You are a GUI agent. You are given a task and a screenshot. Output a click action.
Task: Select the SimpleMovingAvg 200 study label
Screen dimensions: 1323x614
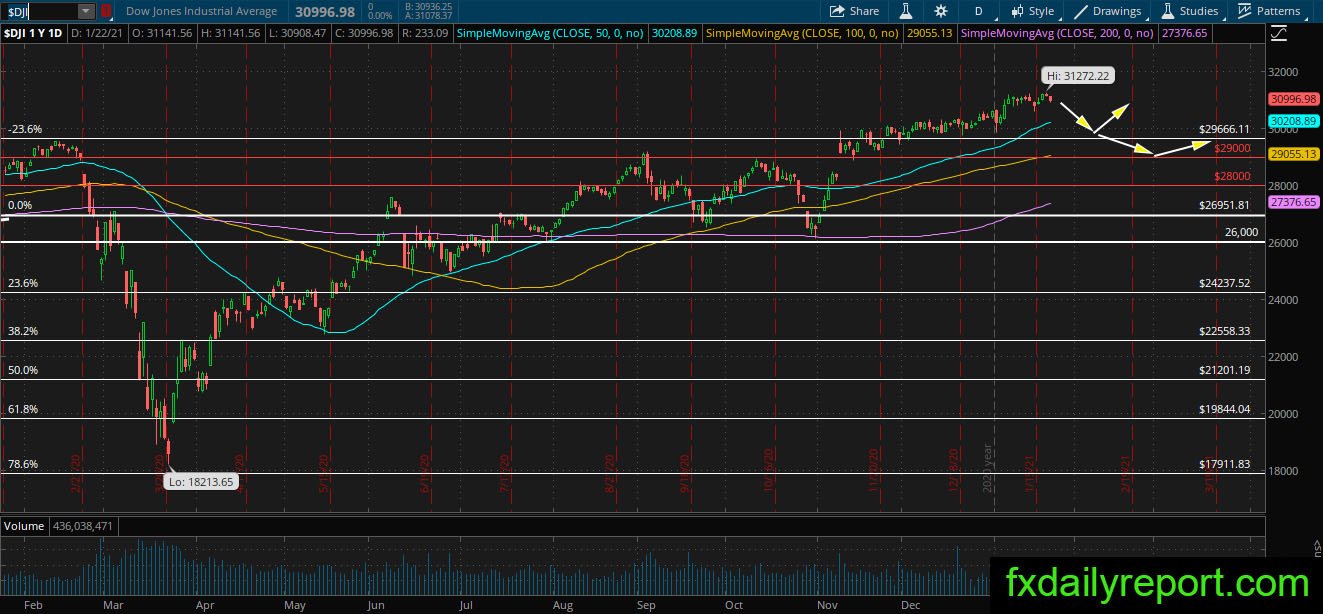(x=1057, y=33)
